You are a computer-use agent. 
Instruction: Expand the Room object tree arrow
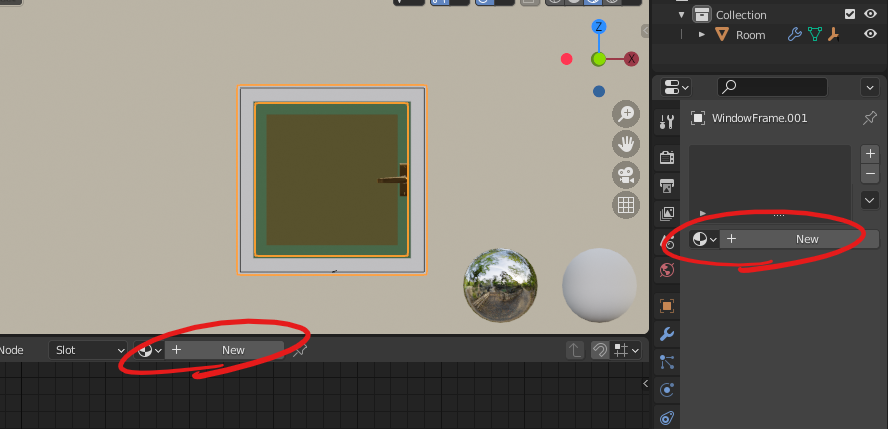tap(702, 35)
